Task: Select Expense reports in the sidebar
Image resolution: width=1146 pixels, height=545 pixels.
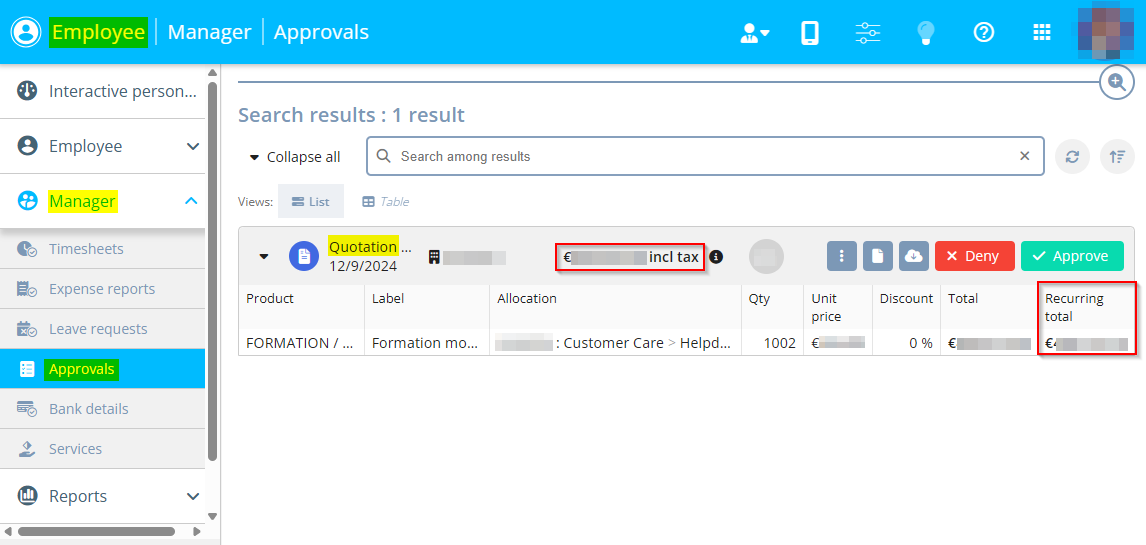Action: (x=101, y=289)
